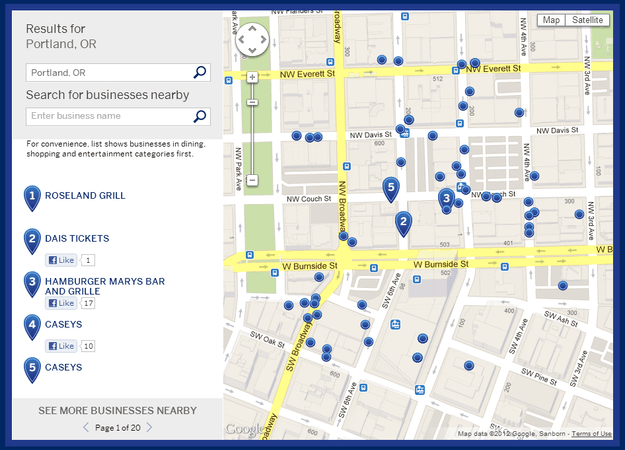
Task: Click sidebar pin number 2 next to Dais Tickets
Action: click(x=32, y=241)
